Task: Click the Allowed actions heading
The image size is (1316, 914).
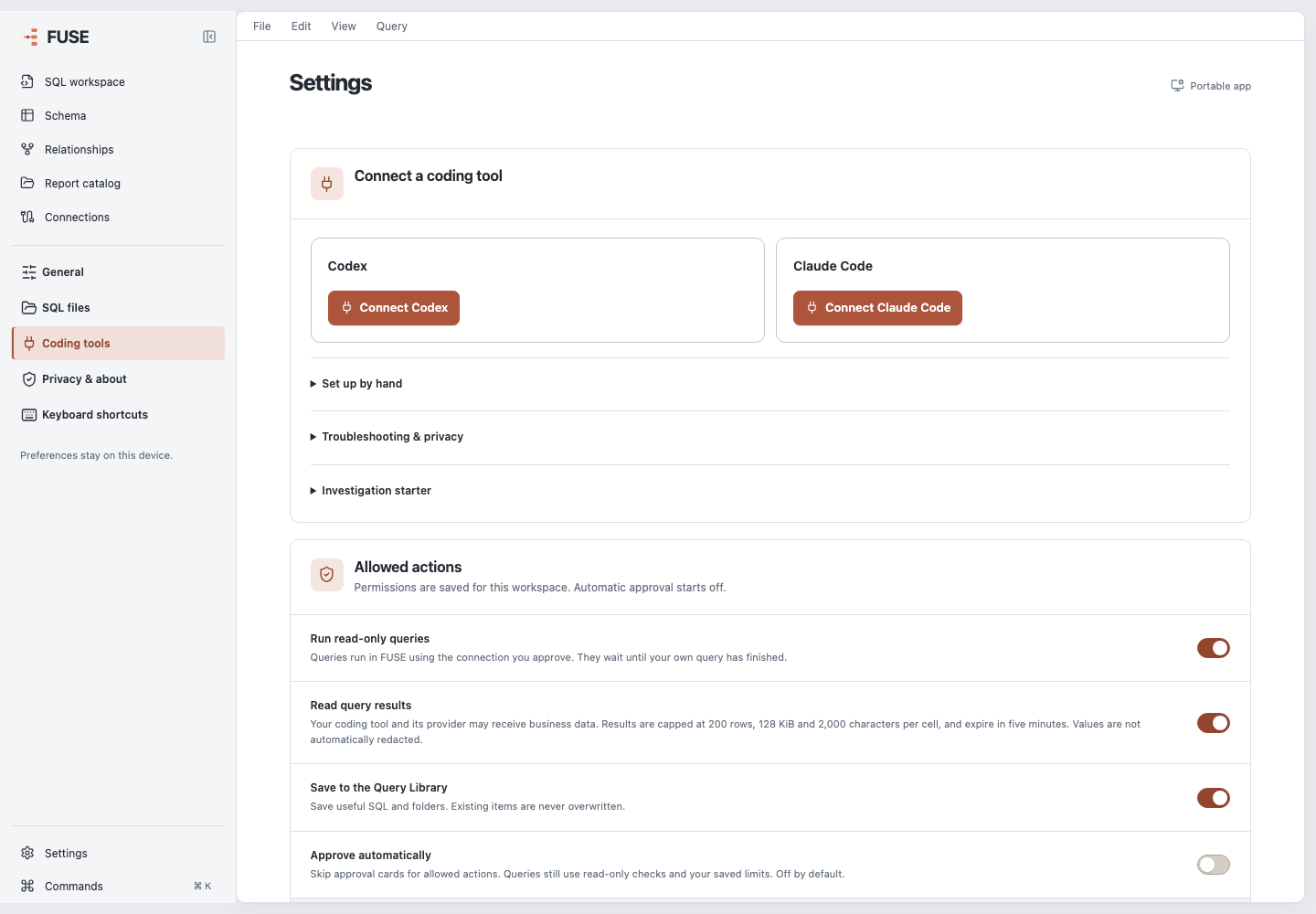Action: pos(408,567)
